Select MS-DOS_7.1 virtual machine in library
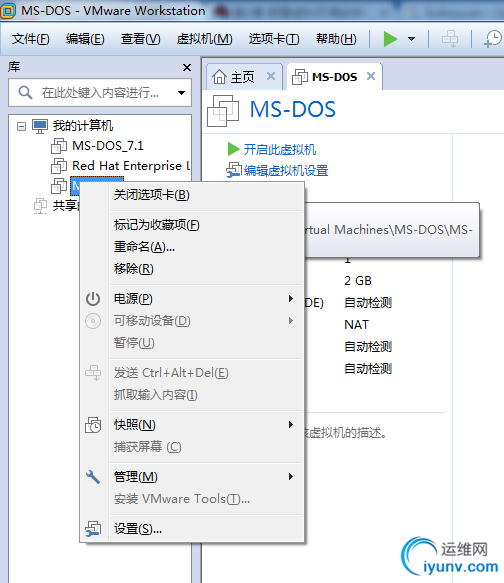This screenshot has height=583, width=504. tap(108, 145)
